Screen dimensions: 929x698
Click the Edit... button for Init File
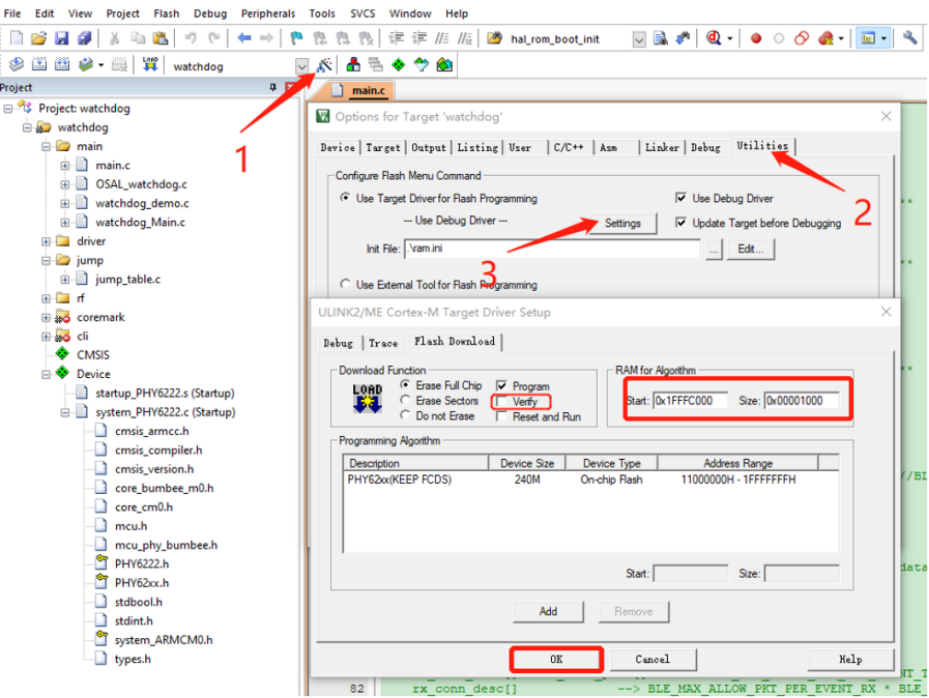pos(751,249)
